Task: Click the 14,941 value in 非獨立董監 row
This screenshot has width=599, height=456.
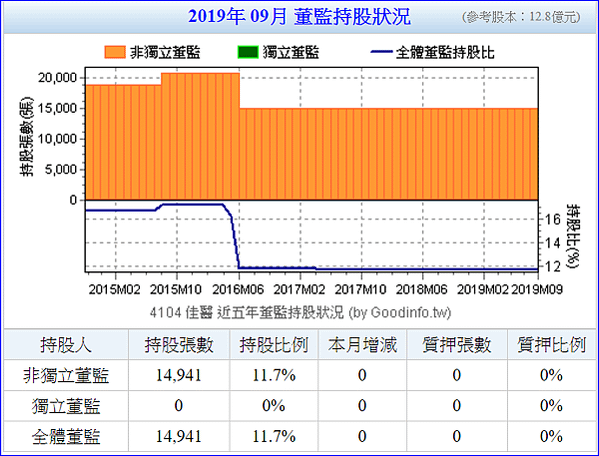Action: coord(178,375)
